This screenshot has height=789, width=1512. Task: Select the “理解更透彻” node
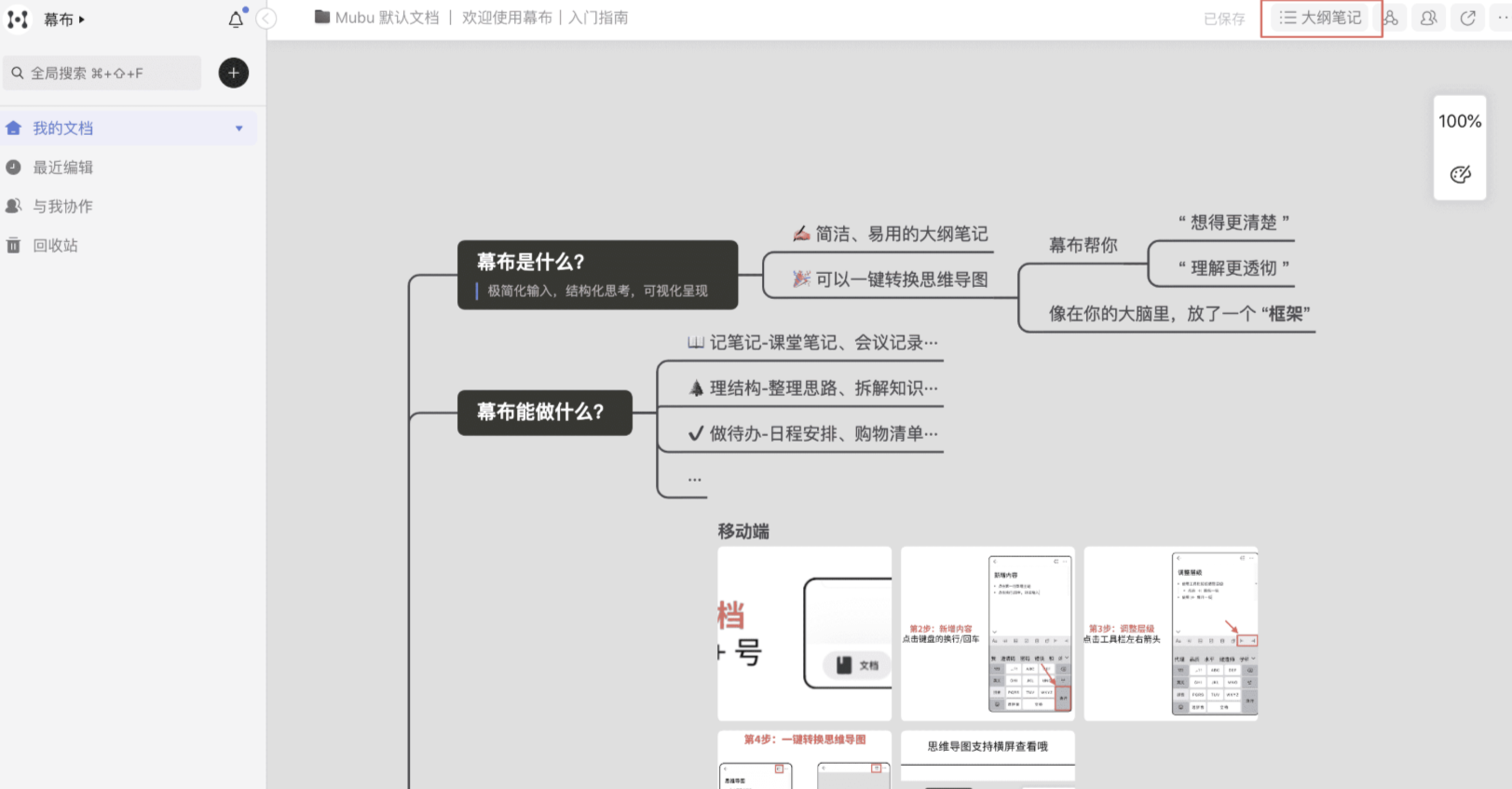[x=1233, y=268]
